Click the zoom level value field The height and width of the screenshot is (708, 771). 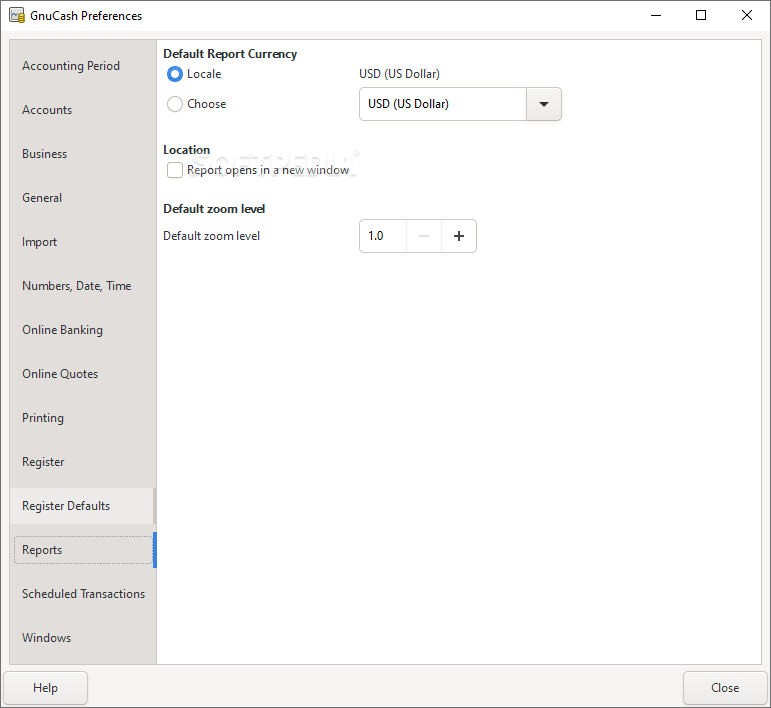(x=383, y=236)
